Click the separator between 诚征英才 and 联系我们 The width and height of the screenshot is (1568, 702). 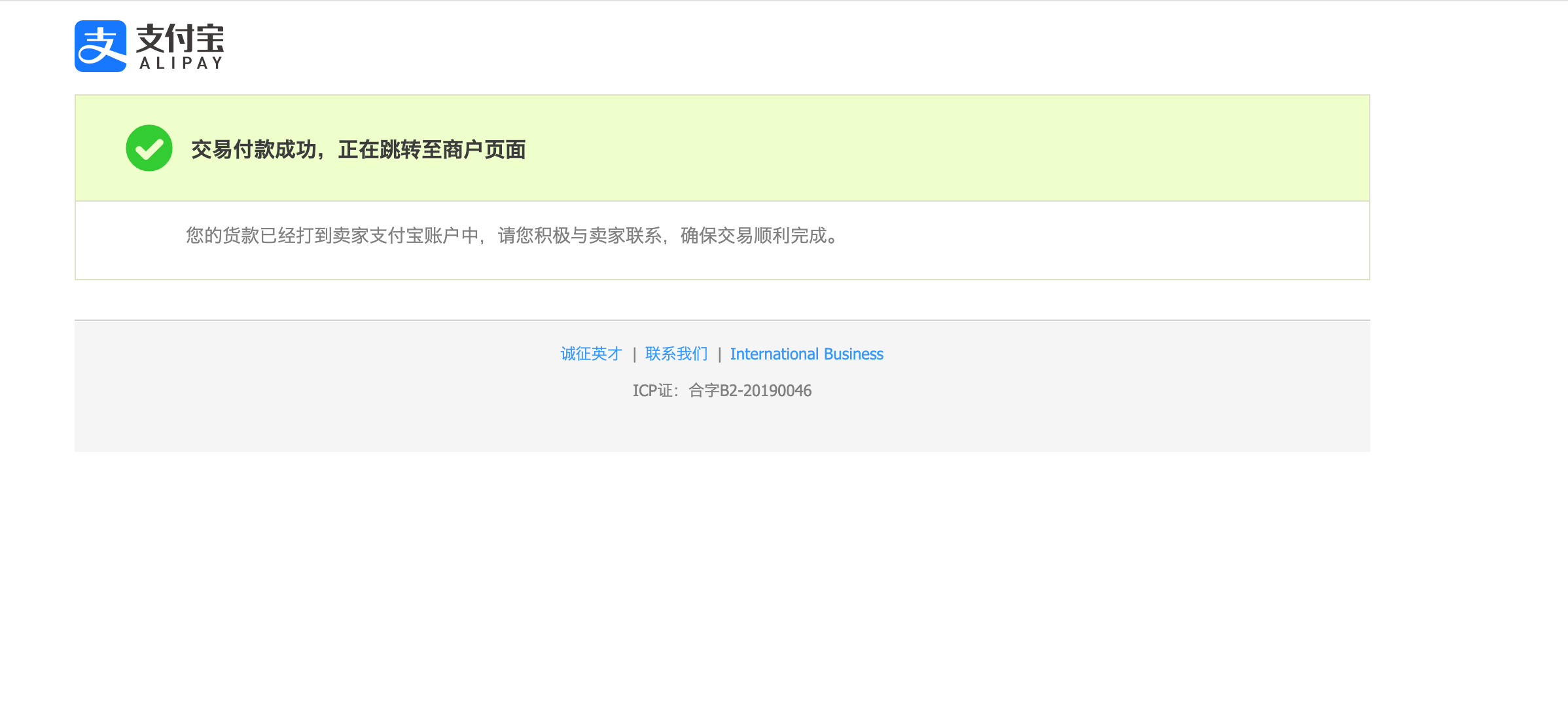point(634,355)
